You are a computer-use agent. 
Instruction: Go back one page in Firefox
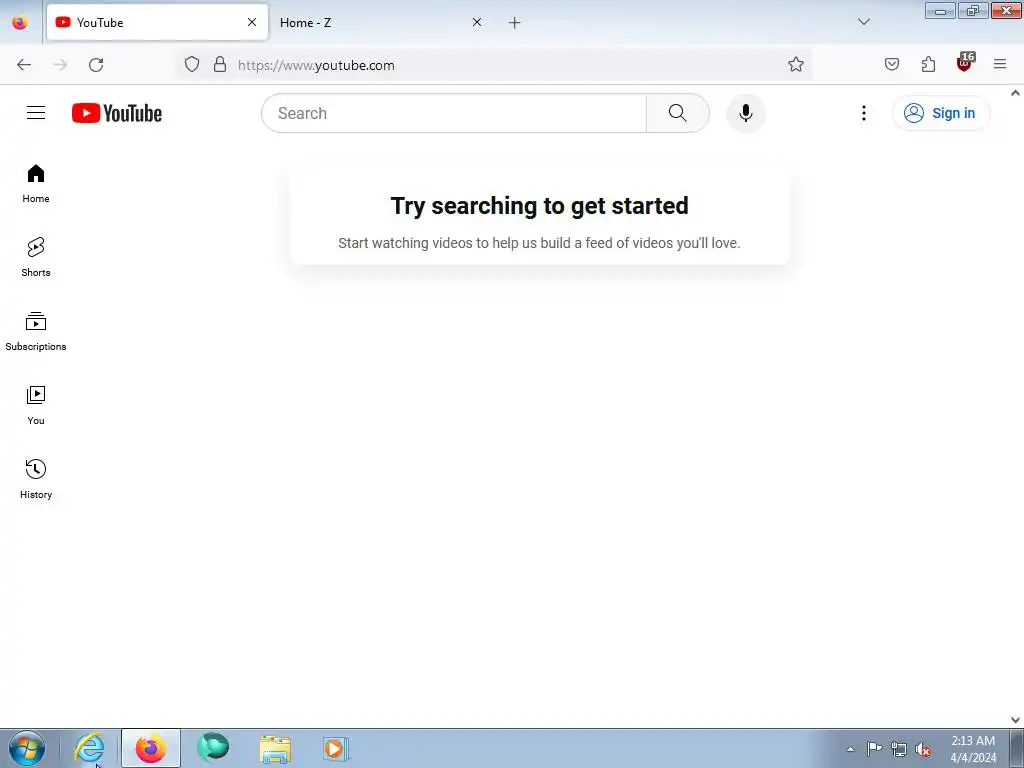coord(24,65)
